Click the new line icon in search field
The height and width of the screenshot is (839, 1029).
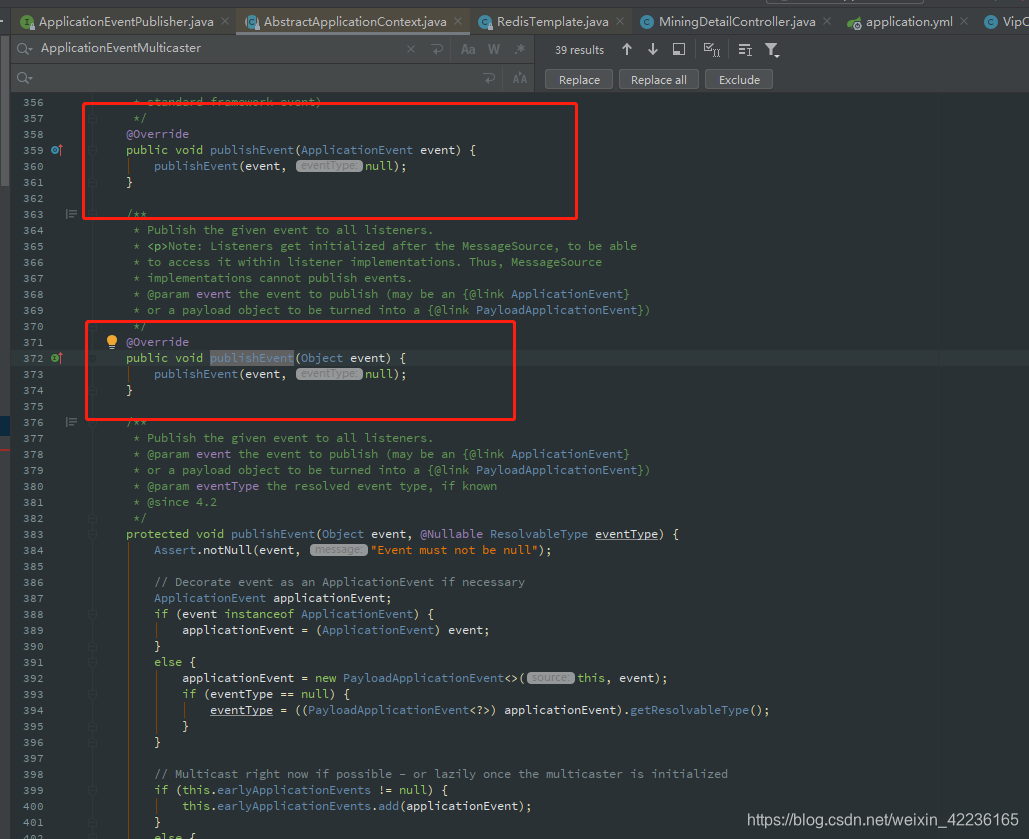[437, 49]
